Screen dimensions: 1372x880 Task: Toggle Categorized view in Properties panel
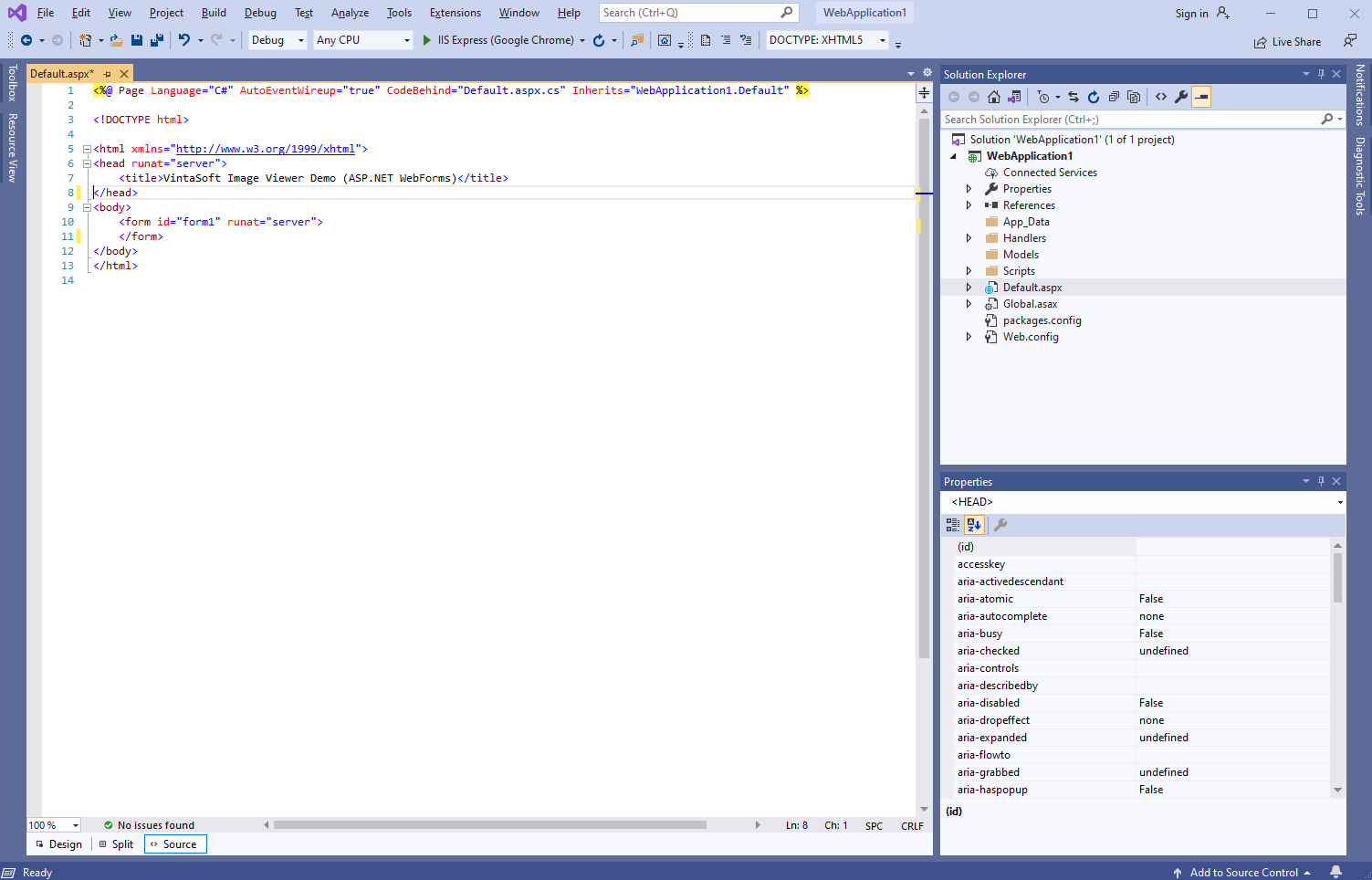click(x=953, y=525)
